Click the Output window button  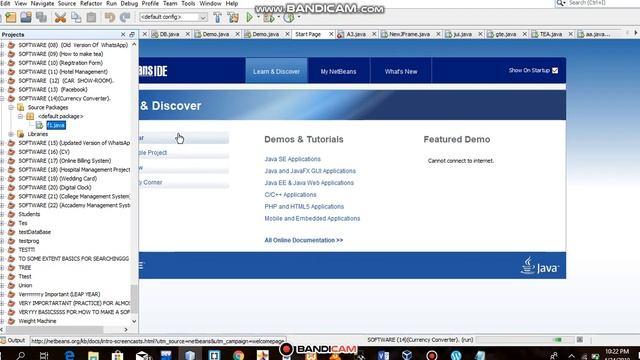(x=13, y=340)
